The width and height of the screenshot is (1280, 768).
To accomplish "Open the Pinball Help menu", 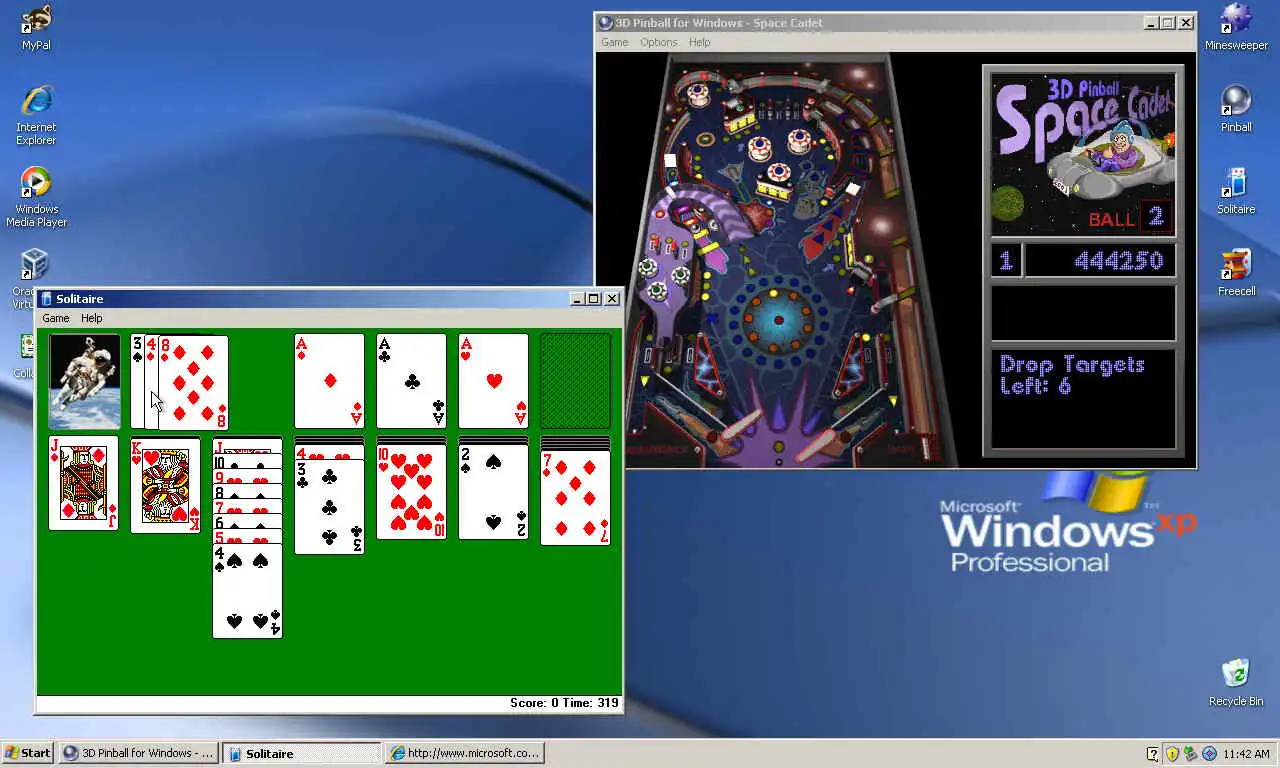I will pyautogui.click(x=699, y=42).
